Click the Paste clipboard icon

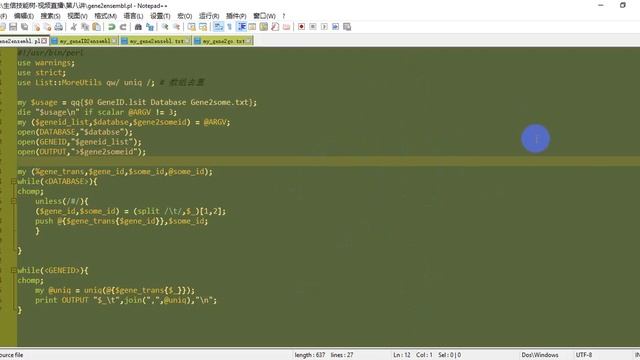[97, 27]
